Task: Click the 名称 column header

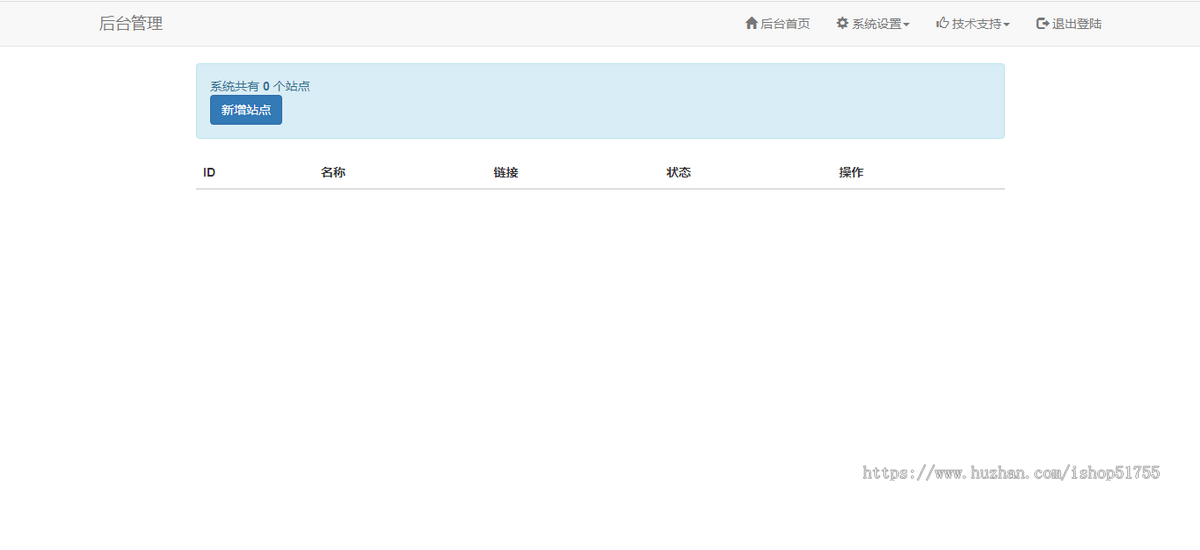Action: pyautogui.click(x=333, y=172)
